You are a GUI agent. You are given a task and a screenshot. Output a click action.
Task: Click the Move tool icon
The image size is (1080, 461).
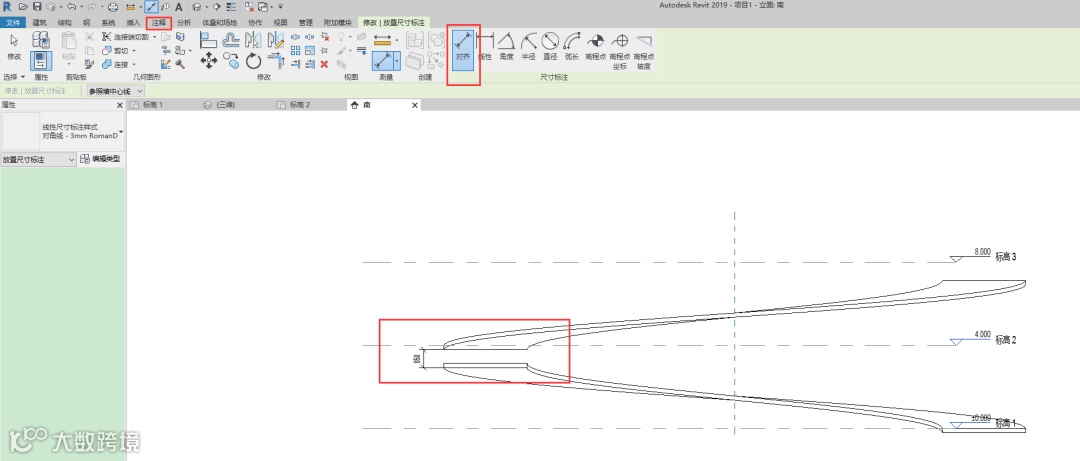[209, 61]
